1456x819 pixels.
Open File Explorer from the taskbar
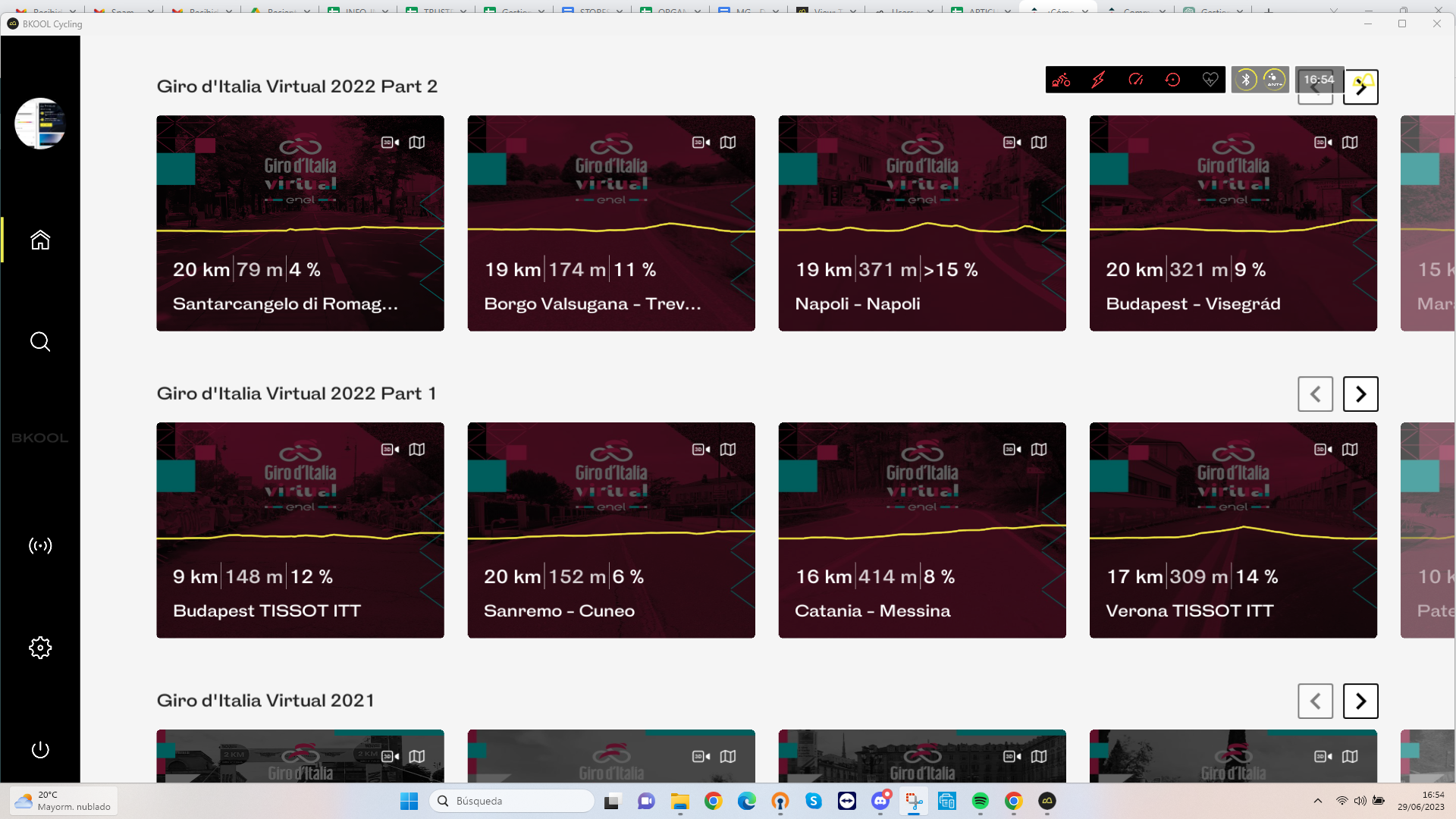point(680,801)
